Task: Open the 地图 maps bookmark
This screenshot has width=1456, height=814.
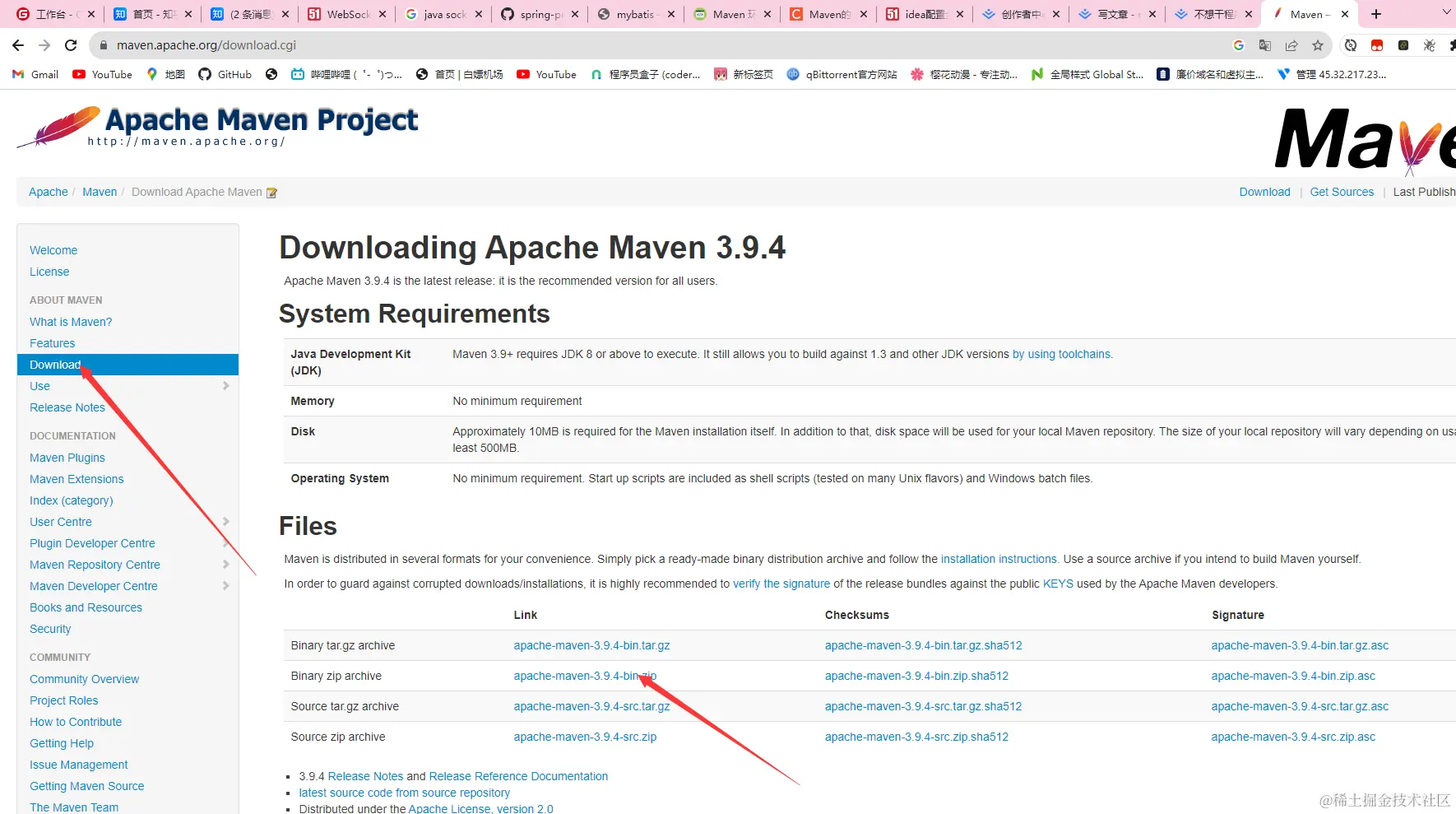Action: click(165, 74)
